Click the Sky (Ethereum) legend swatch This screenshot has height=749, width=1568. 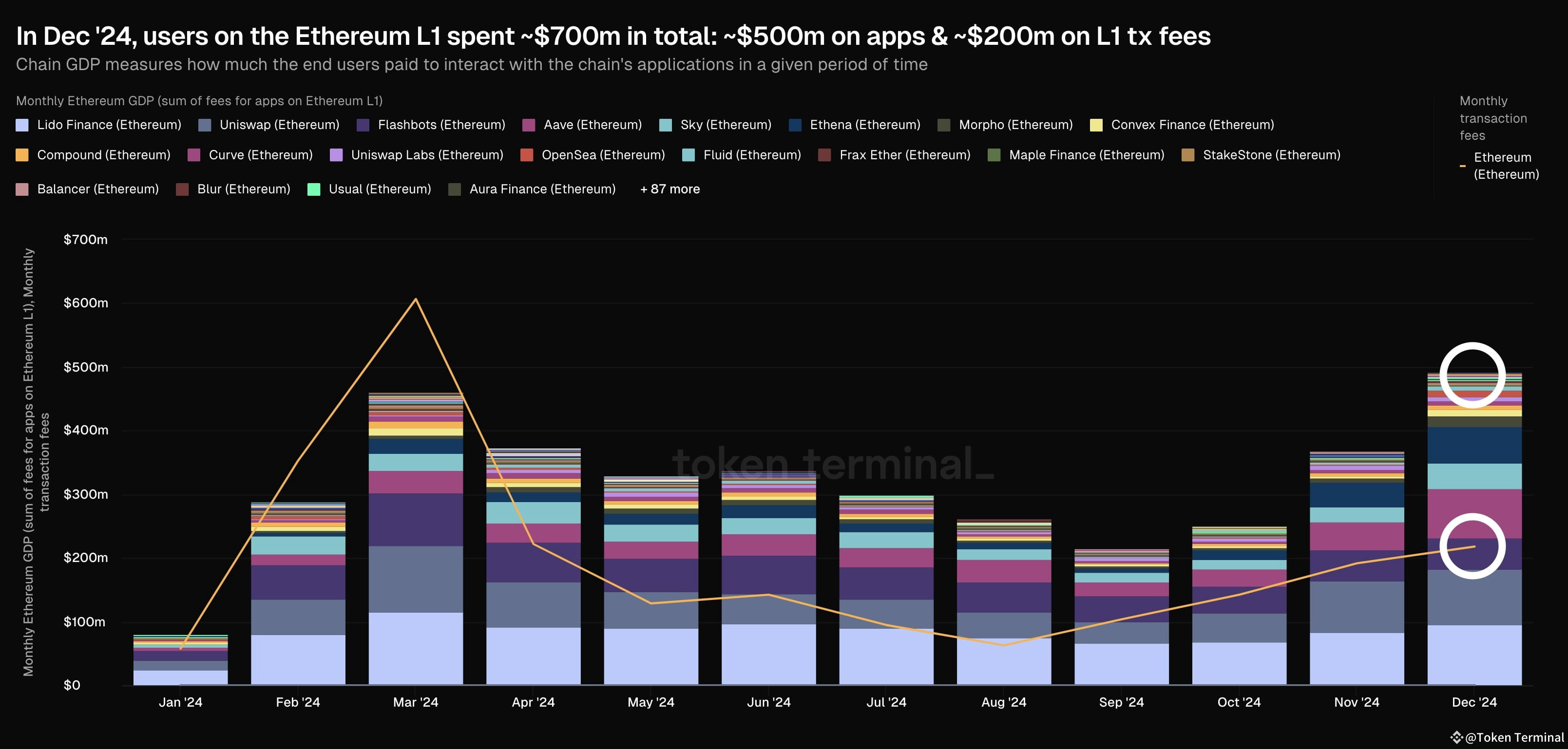(x=665, y=125)
